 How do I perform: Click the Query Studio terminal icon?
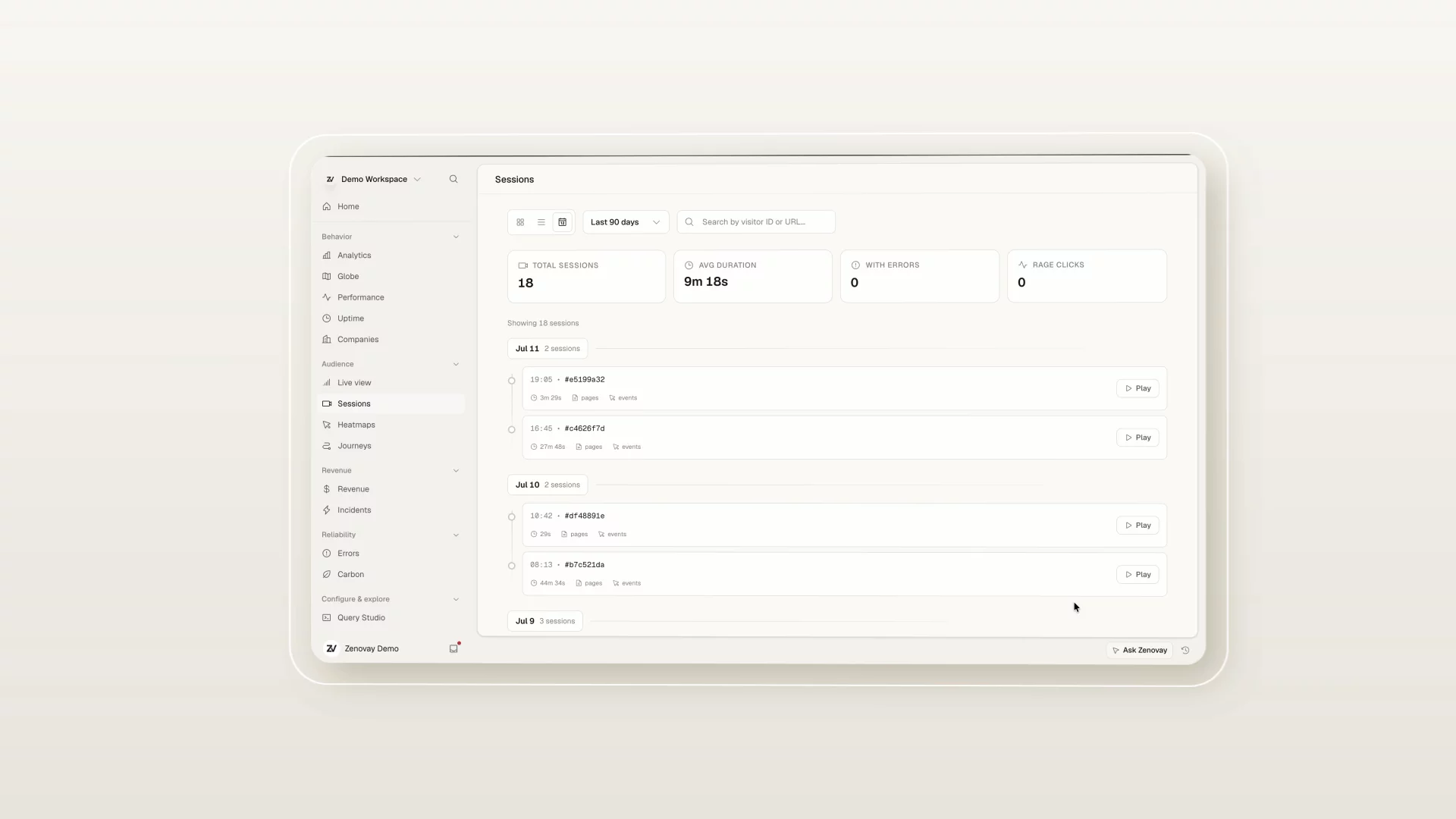pos(326,618)
